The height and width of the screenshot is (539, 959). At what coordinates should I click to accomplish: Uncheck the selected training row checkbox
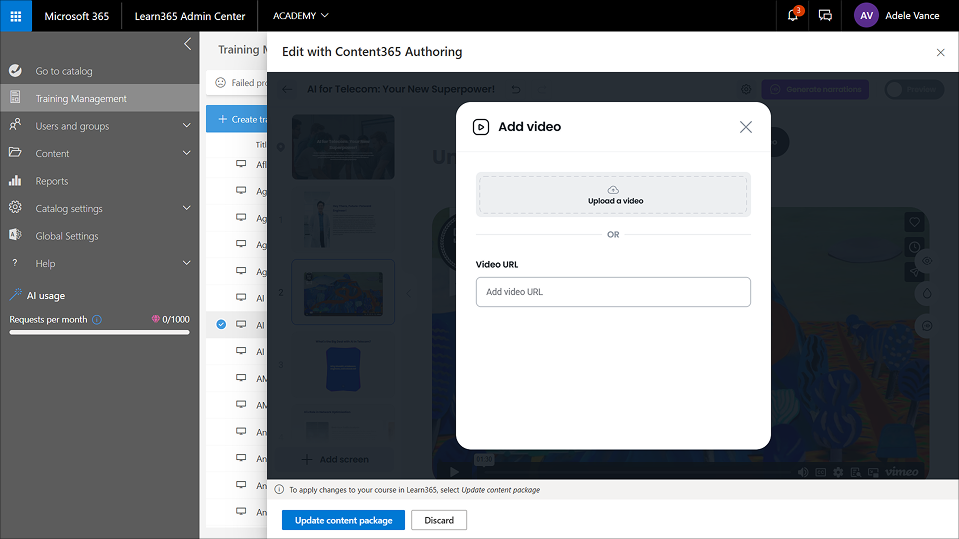221,324
